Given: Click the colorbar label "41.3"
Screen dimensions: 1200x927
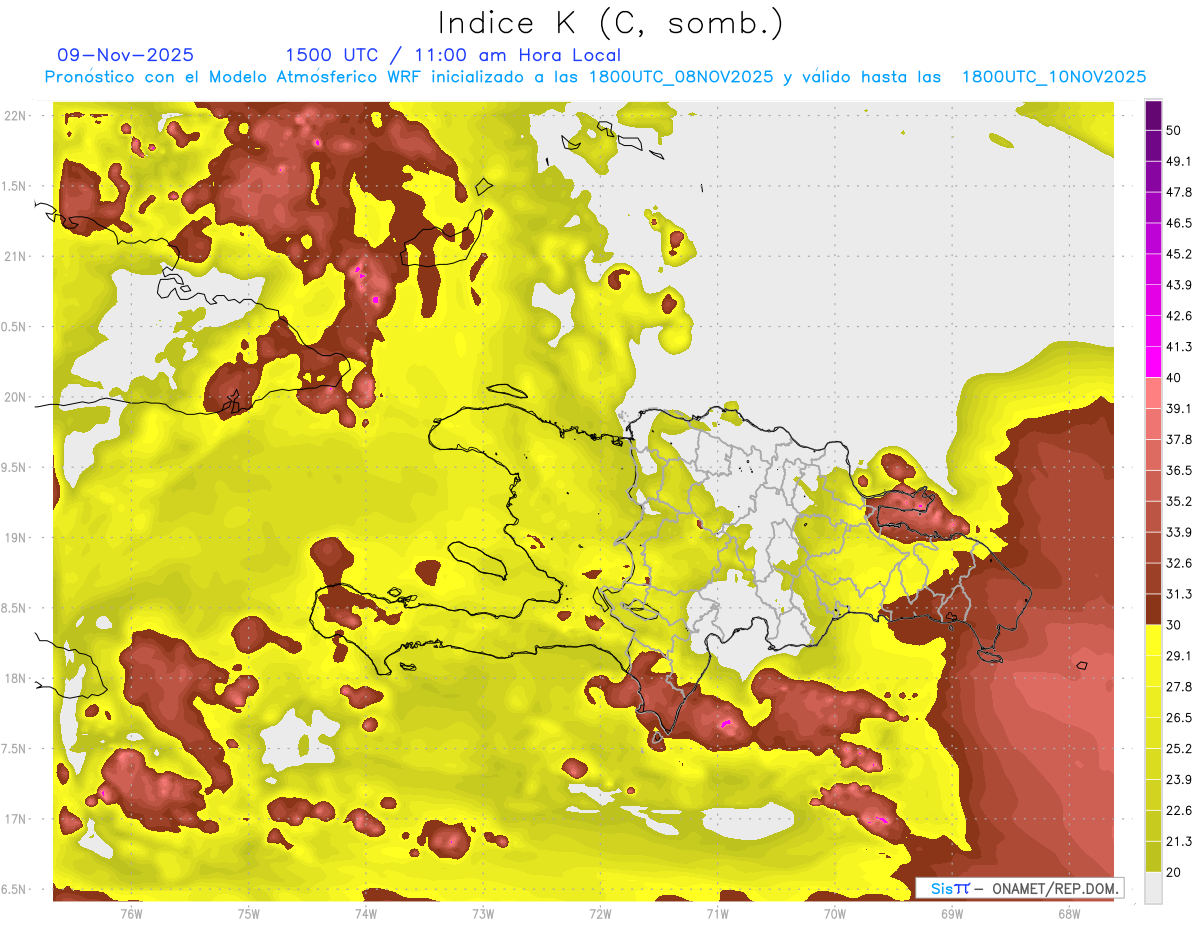Looking at the screenshot, I should pyautogui.click(x=1179, y=347).
